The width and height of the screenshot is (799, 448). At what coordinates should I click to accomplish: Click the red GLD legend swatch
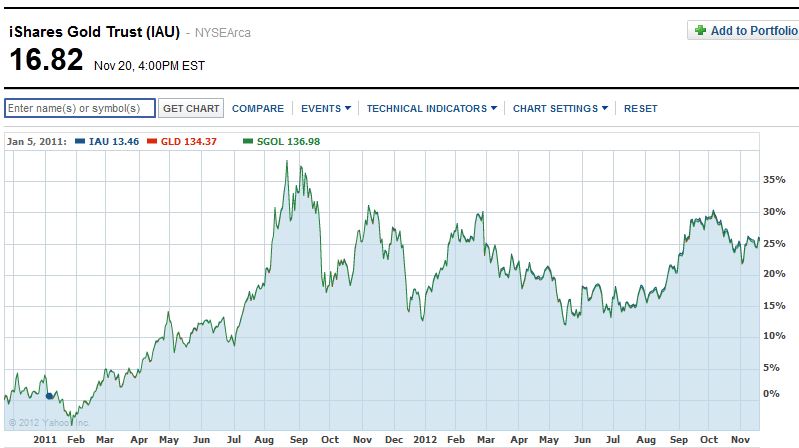pyautogui.click(x=152, y=142)
